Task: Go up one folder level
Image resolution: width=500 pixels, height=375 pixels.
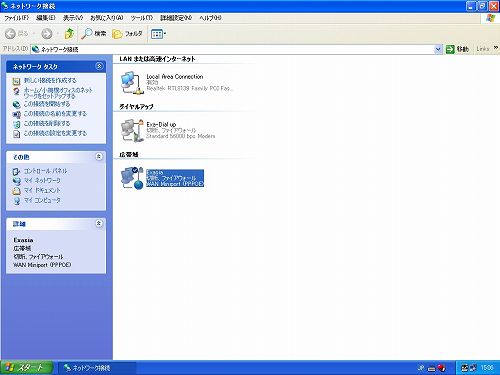Action: 69,33
